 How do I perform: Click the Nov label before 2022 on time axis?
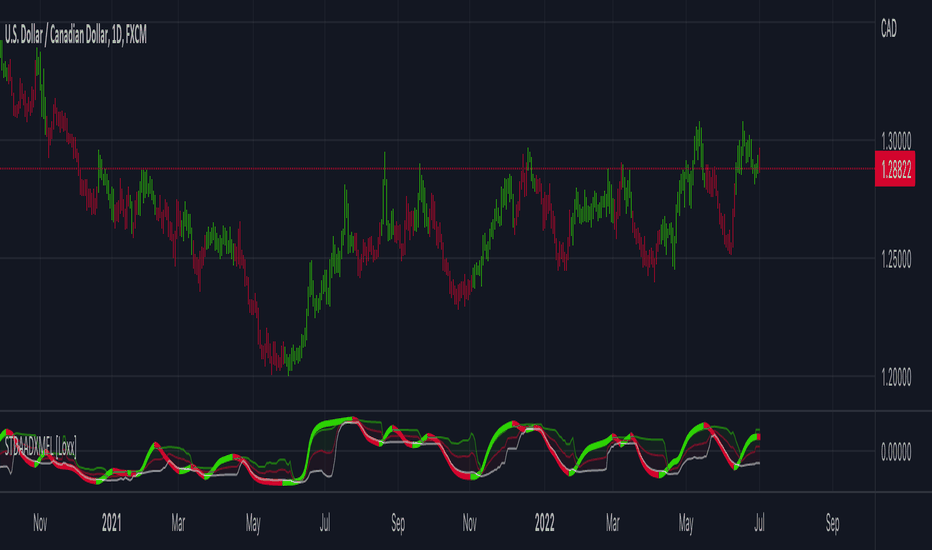[x=470, y=523]
